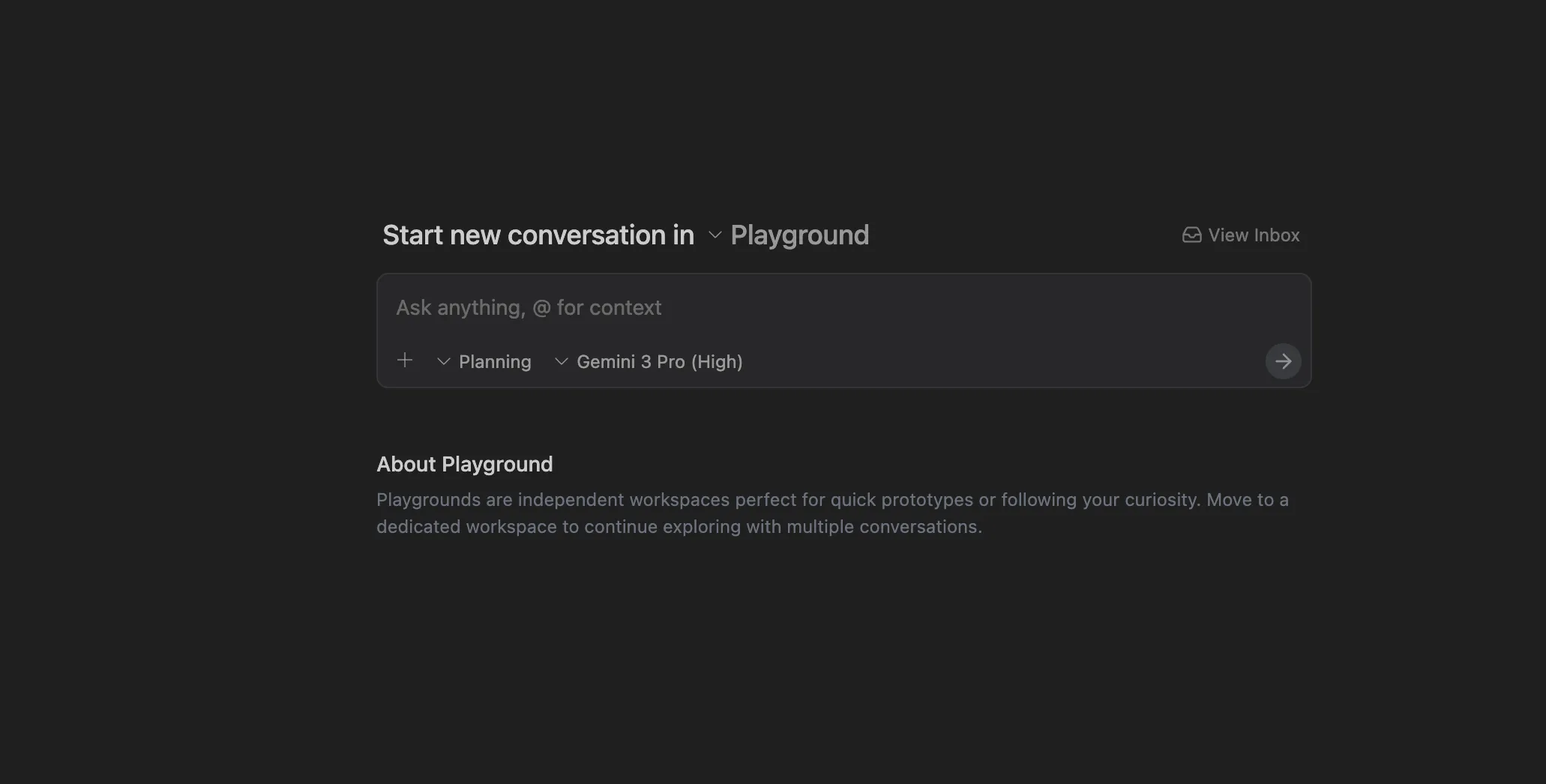Viewport: 1546px width, 784px height.
Task: Click the Start new conversation in heading
Action: (x=538, y=235)
